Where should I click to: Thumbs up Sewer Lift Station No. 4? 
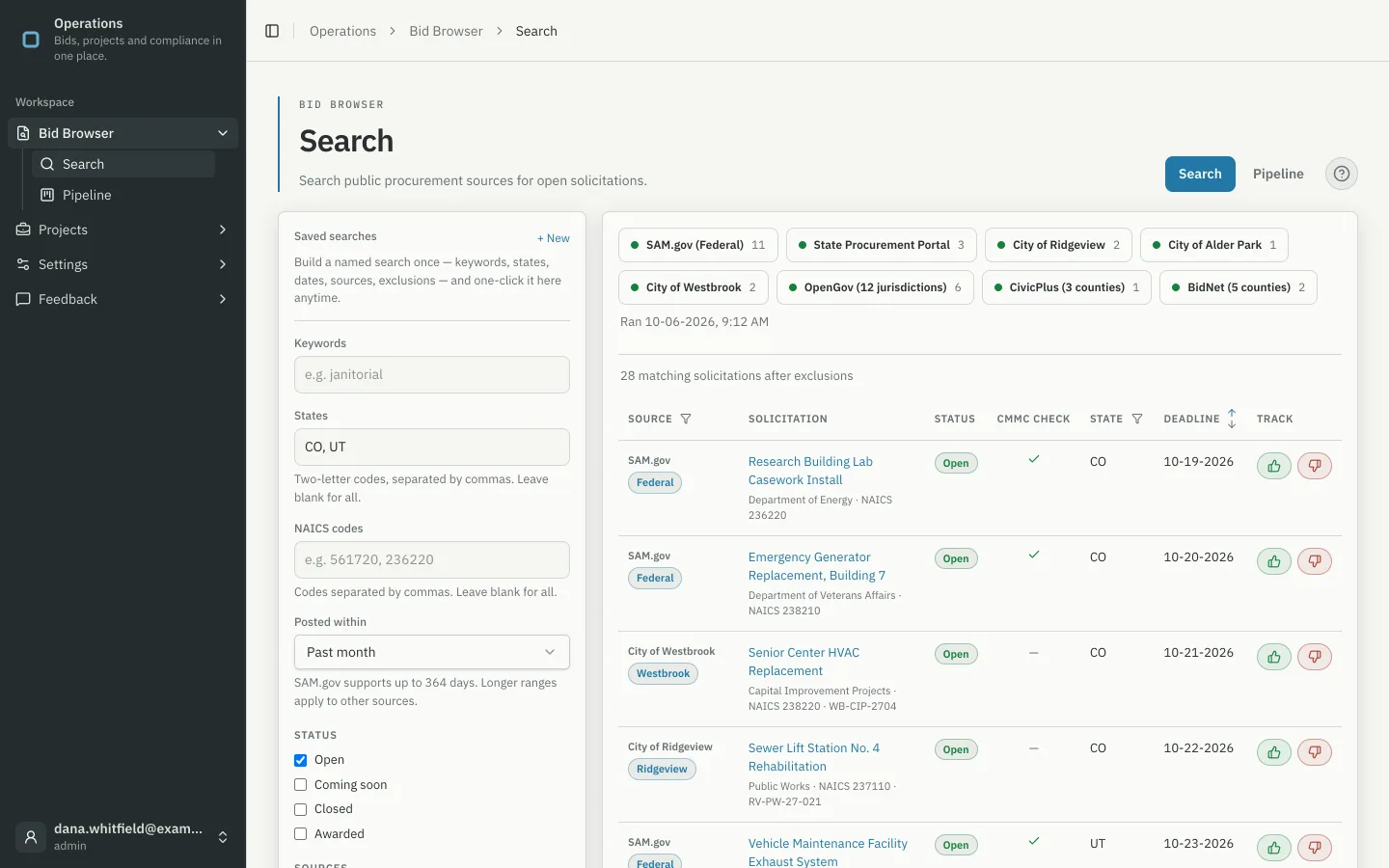(x=1274, y=752)
